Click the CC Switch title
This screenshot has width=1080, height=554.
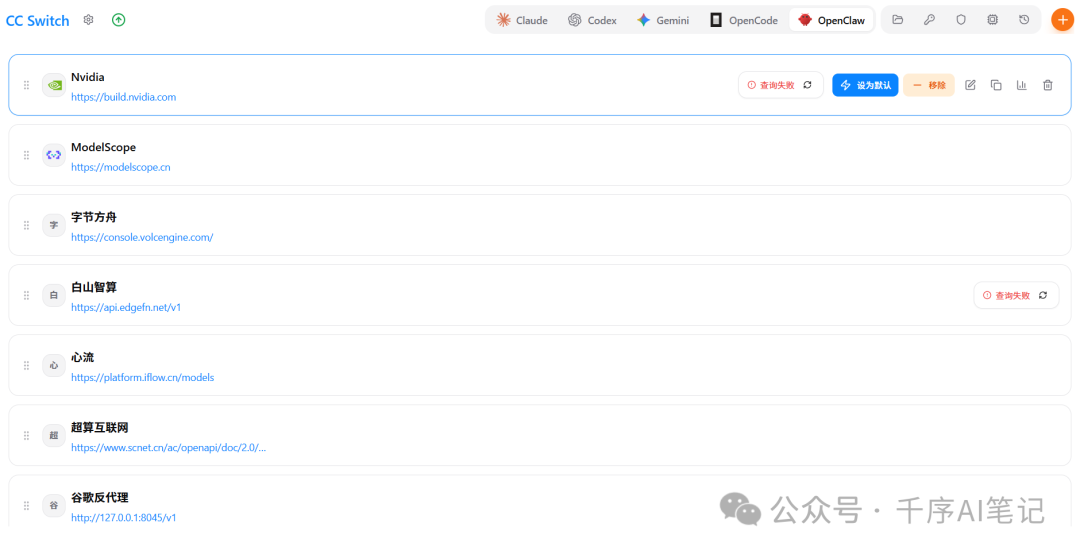point(37,21)
